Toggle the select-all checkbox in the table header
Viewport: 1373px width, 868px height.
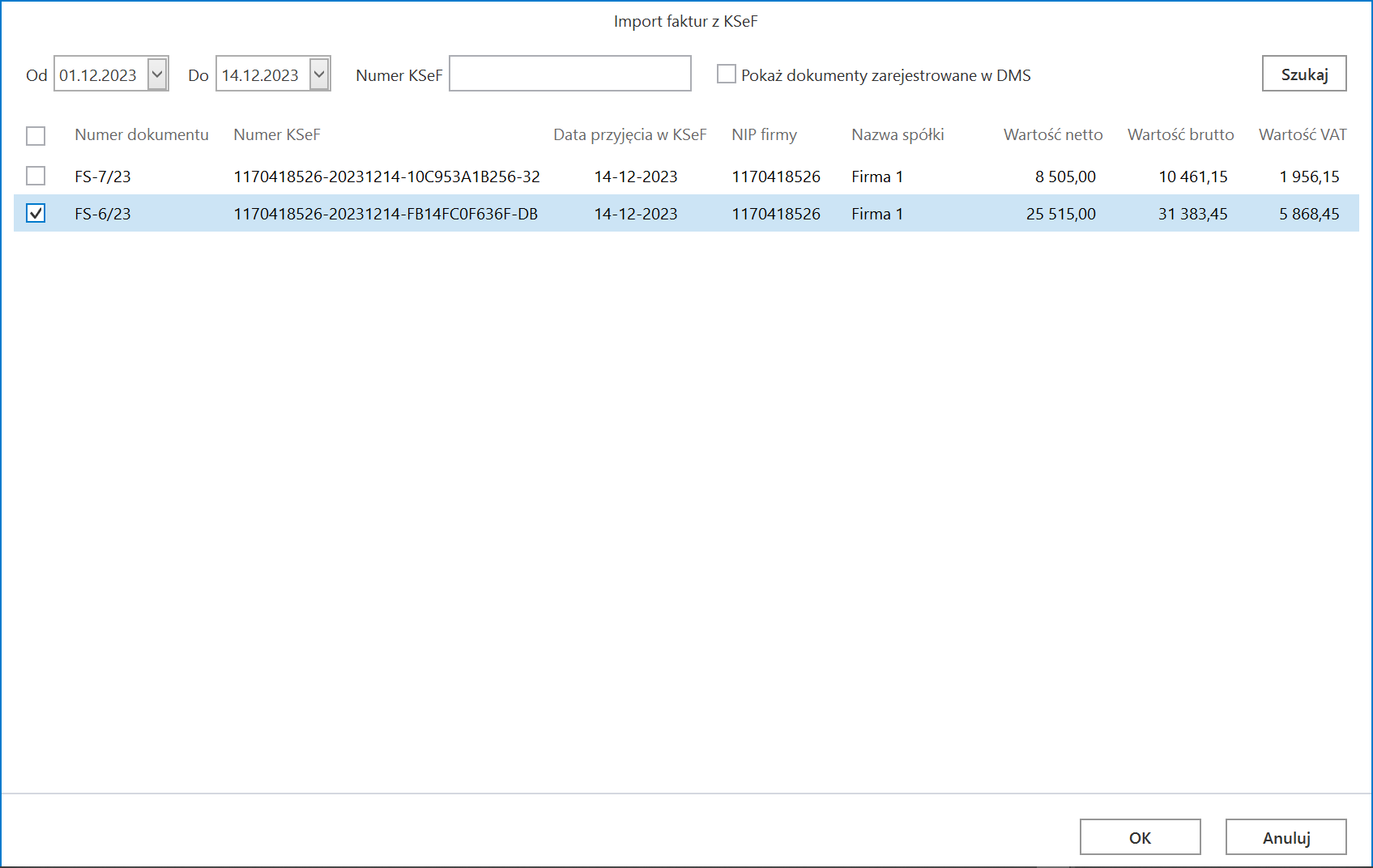36,135
